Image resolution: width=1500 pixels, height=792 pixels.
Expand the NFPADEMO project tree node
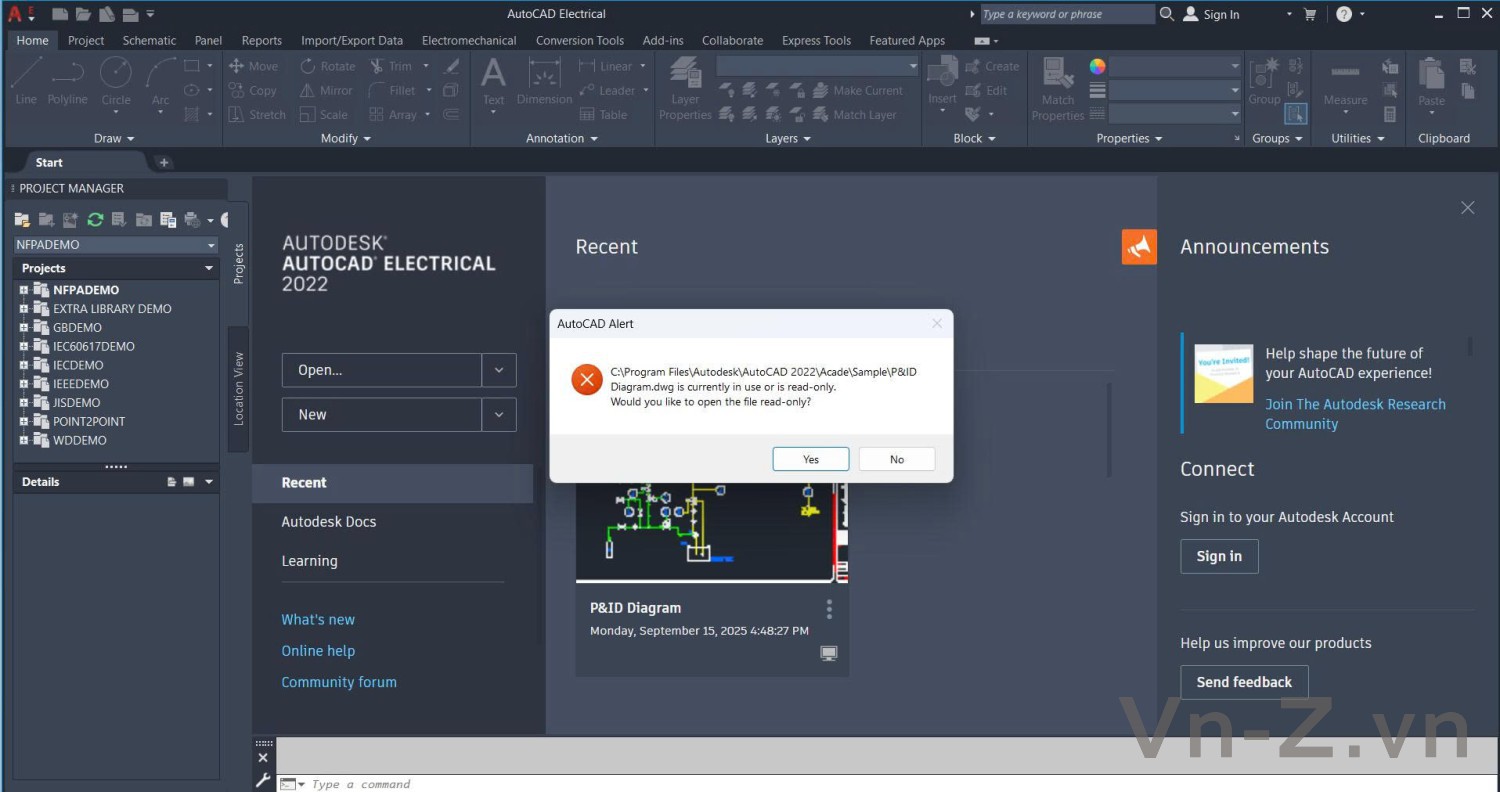(x=24, y=290)
